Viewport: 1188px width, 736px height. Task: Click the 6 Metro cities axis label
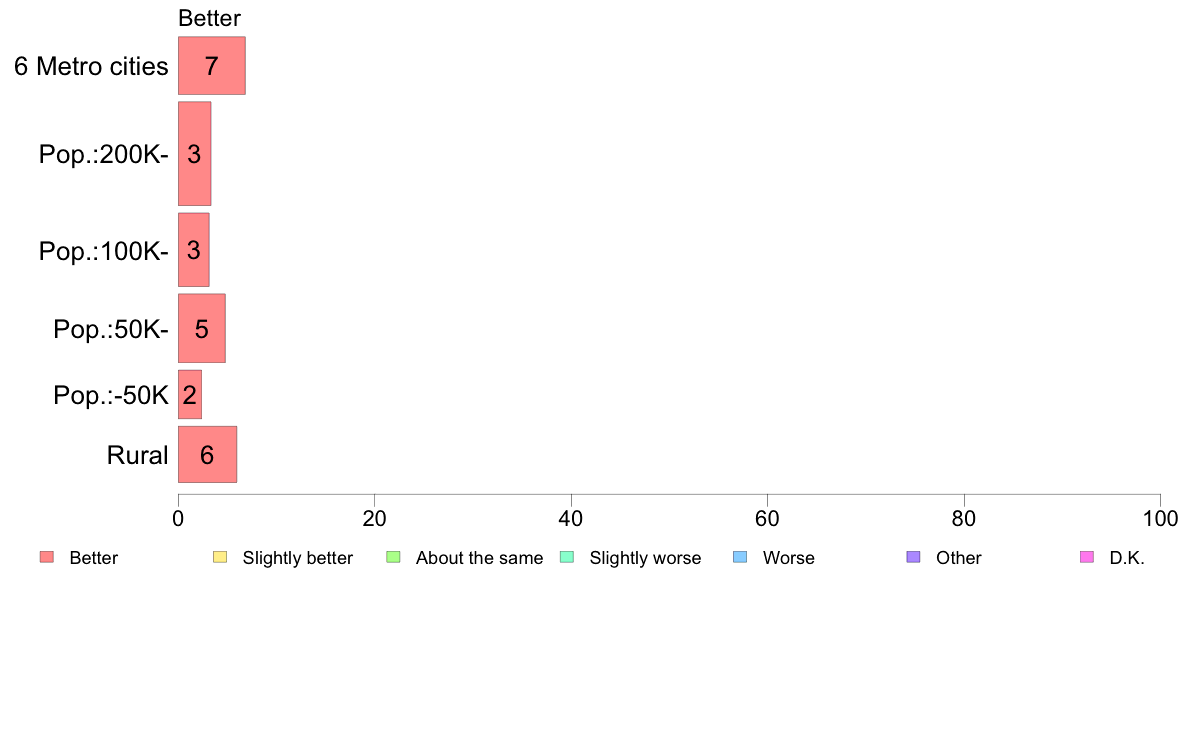[x=91, y=67]
